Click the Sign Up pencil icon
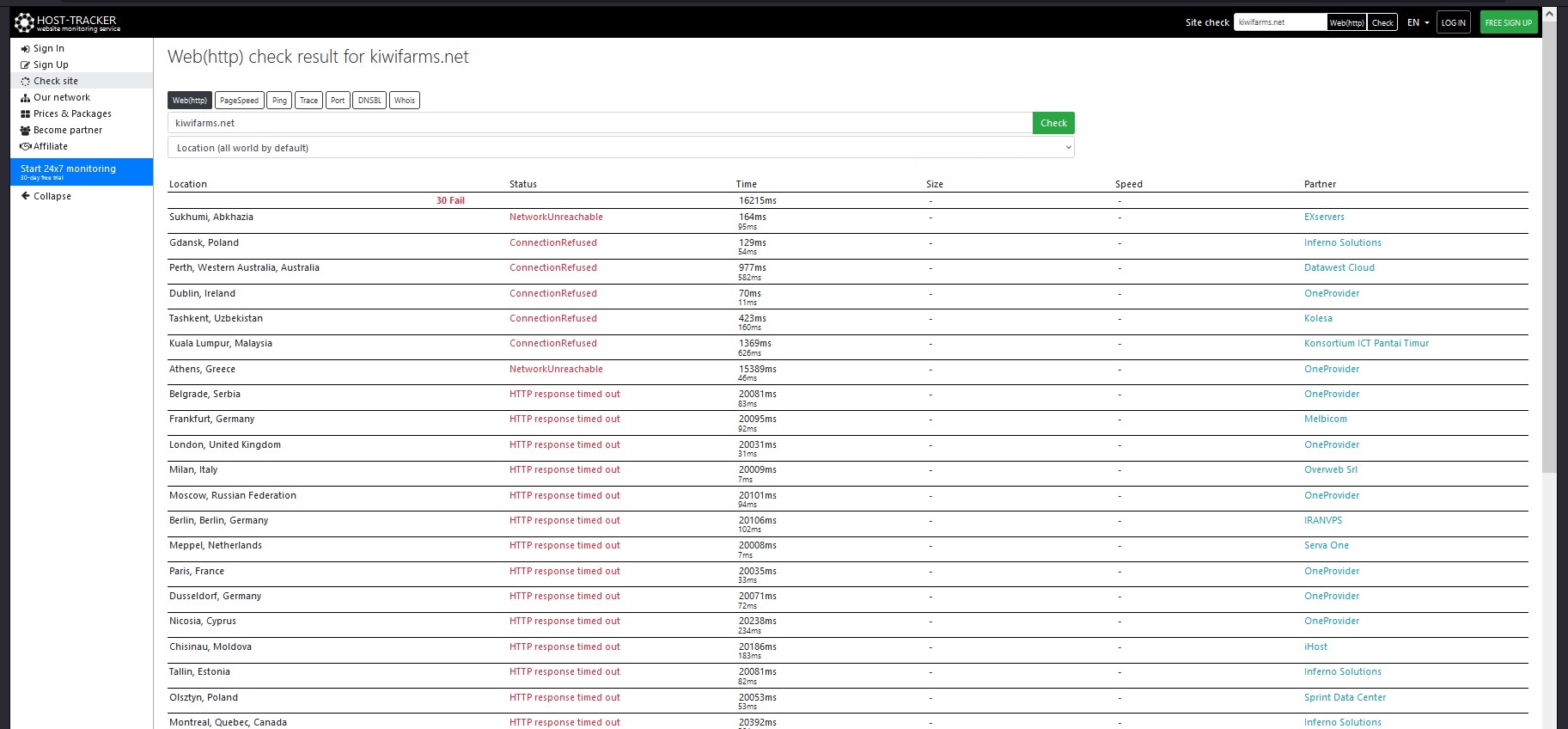 click(x=25, y=65)
